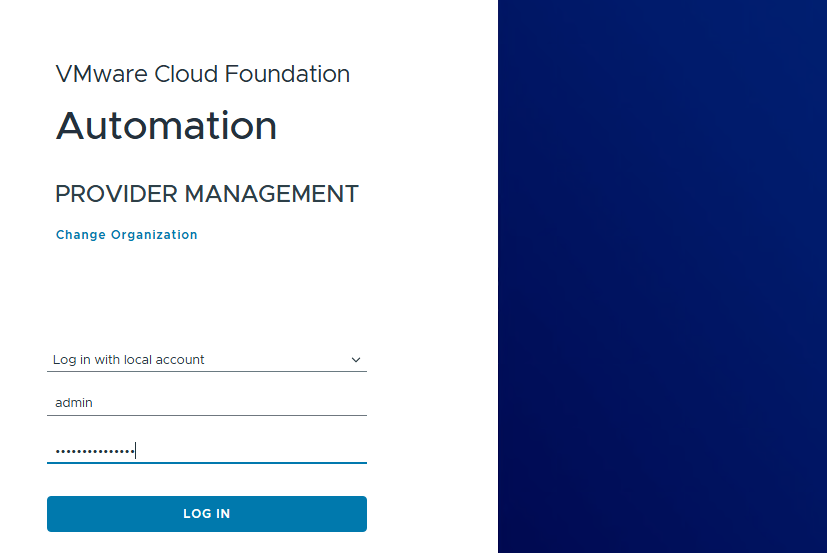The image size is (827, 553).
Task: Click the empty space right of 'admin' text
Action: [230, 402]
